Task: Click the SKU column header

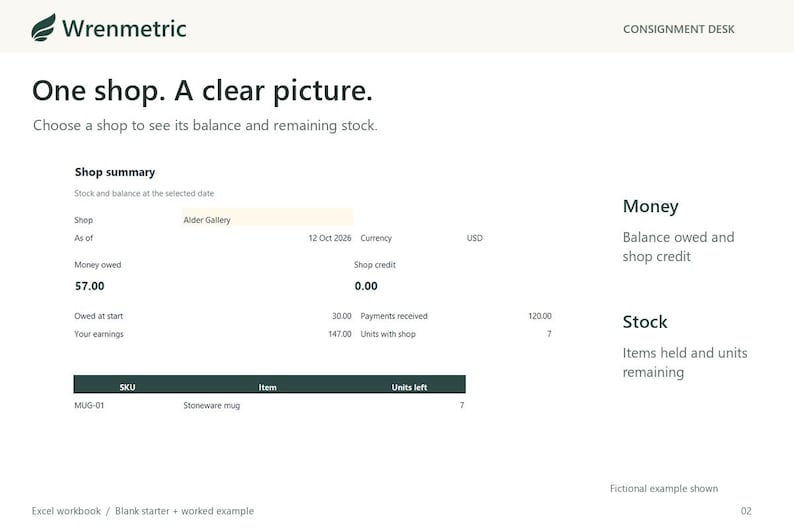Action: pos(128,387)
